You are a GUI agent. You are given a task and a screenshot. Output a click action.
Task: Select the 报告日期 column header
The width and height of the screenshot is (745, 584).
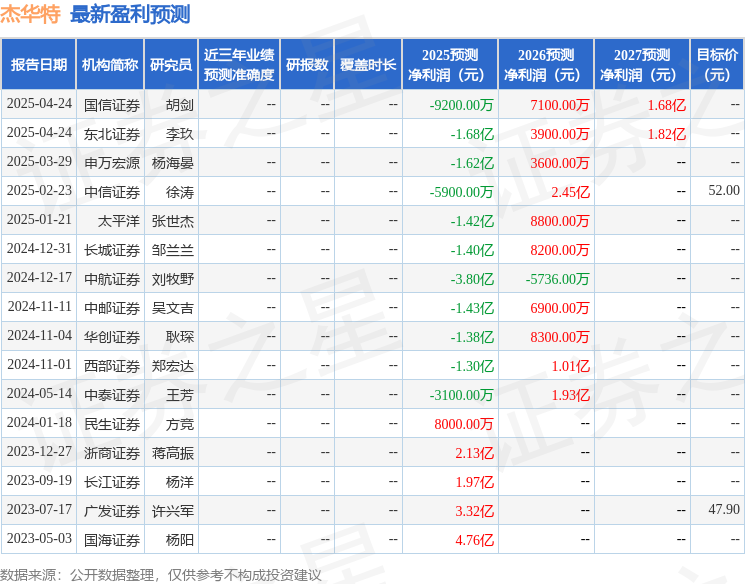[38, 65]
